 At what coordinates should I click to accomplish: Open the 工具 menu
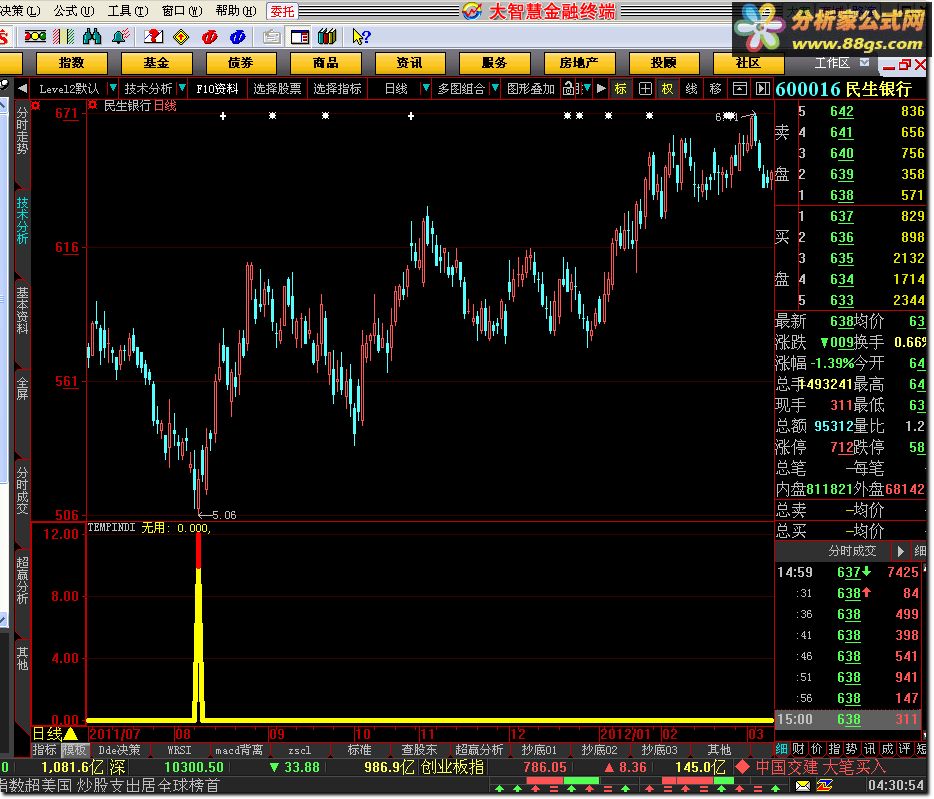pyautogui.click(x=127, y=11)
